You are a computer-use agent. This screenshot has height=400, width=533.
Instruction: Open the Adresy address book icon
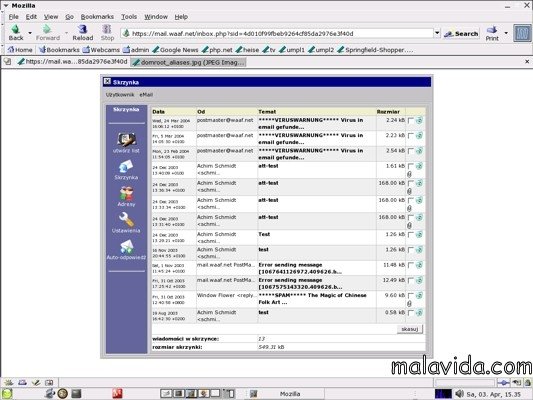click(126, 193)
